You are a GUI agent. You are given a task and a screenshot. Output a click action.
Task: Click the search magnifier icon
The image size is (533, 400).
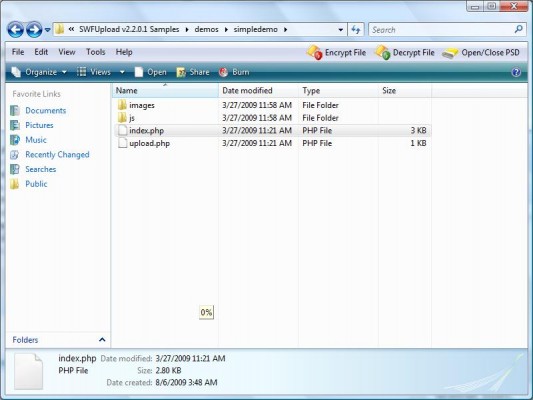click(x=518, y=29)
